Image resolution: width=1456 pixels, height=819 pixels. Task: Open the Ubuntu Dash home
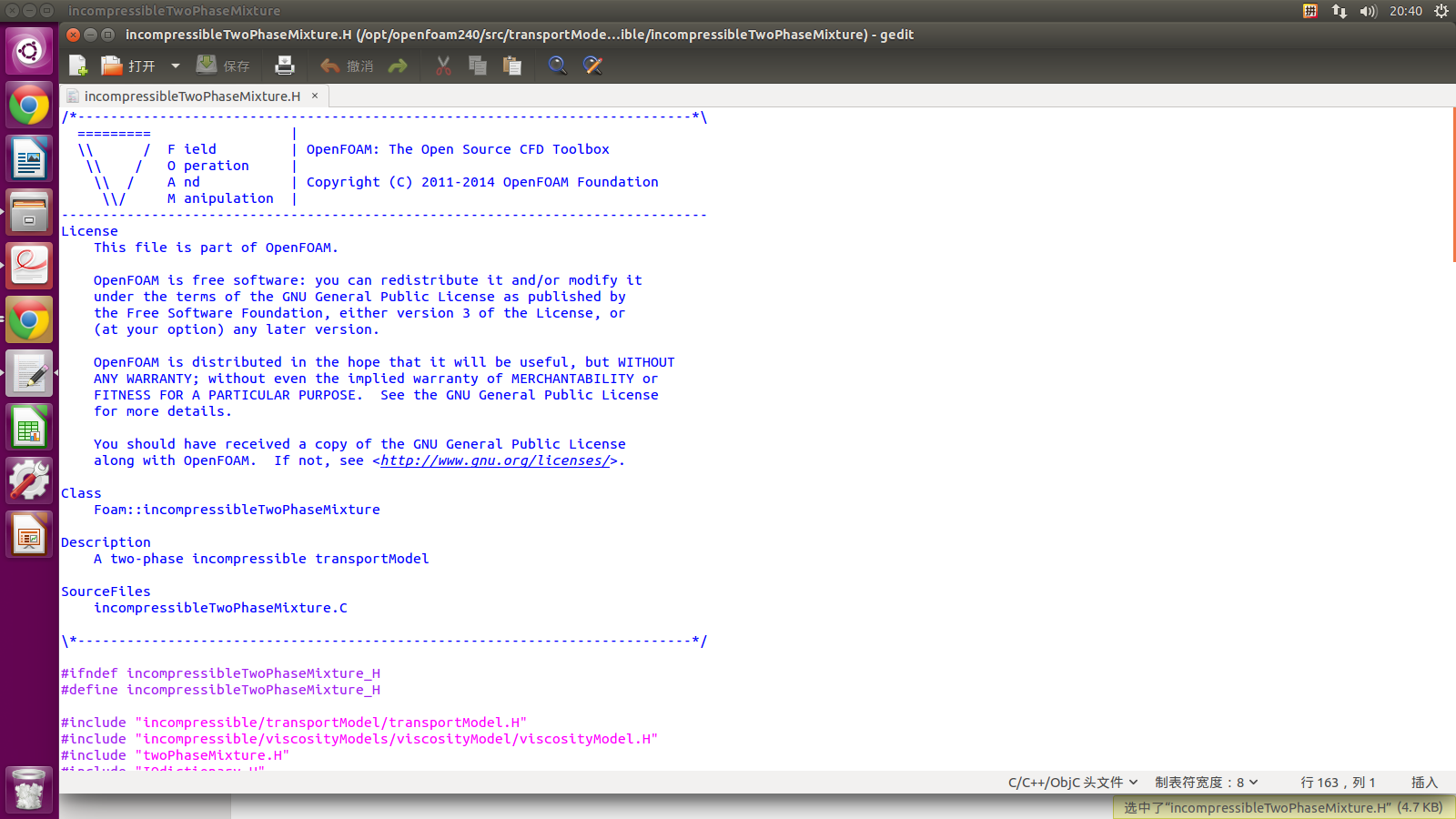tap(29, 51)
